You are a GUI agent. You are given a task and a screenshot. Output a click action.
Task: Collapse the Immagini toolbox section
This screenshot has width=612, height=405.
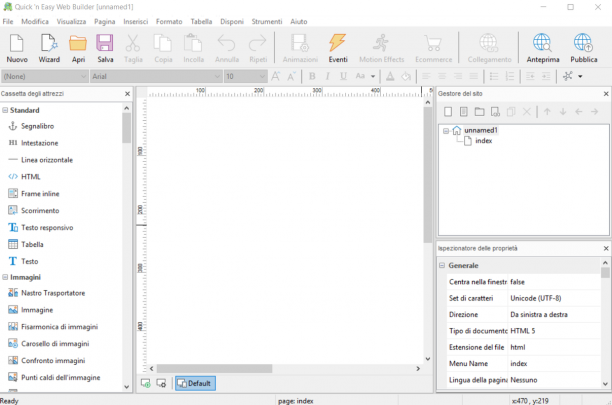5,277
